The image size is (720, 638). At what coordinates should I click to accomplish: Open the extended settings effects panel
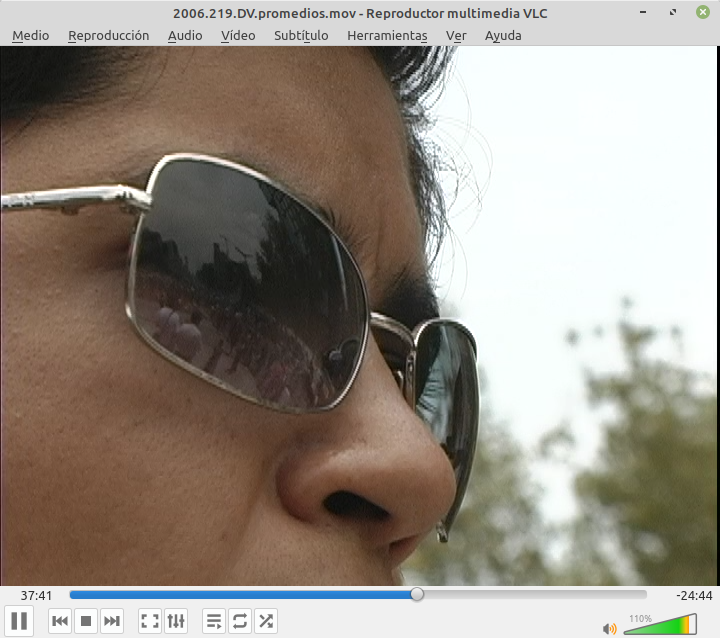point(176,621)
